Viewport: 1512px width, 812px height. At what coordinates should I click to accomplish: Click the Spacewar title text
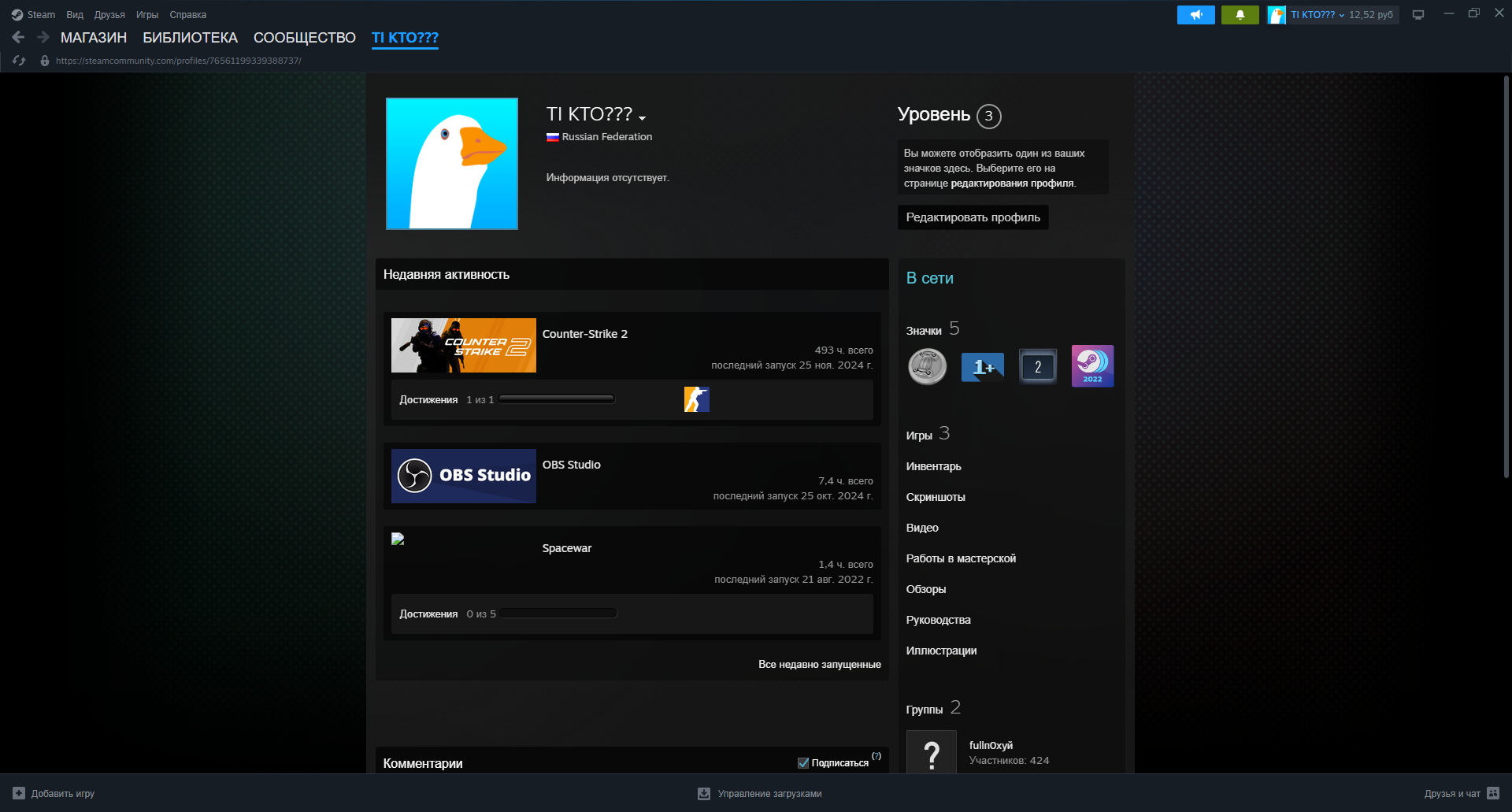(567, 548)
